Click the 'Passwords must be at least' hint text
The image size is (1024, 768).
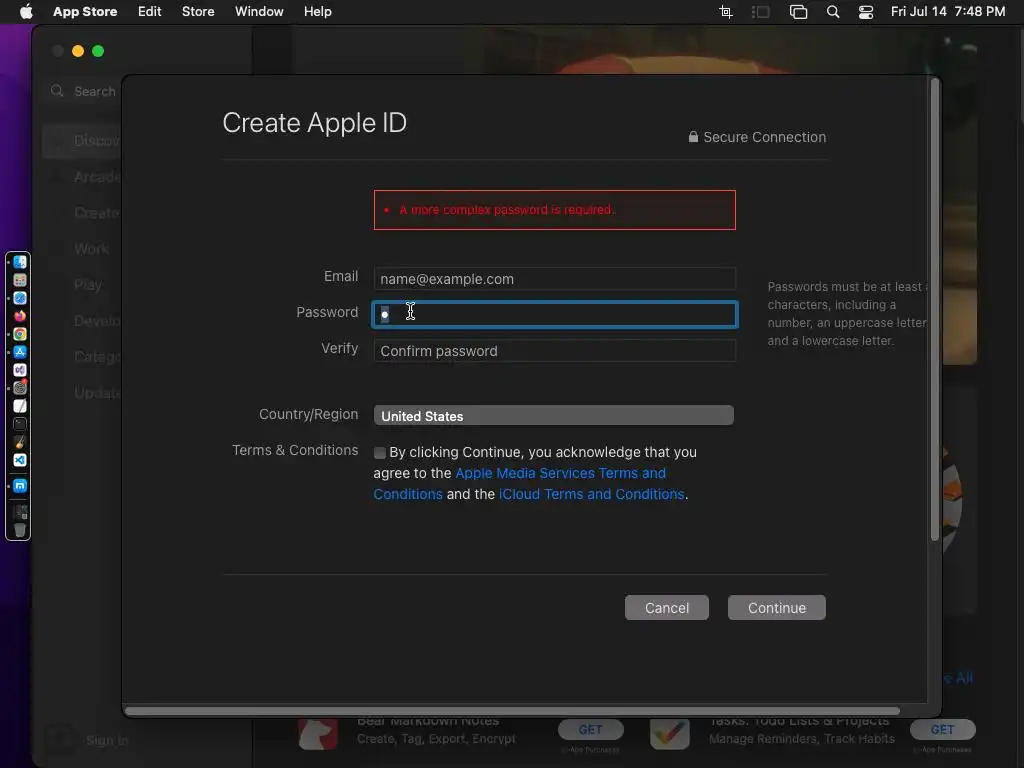coord(847,313)
